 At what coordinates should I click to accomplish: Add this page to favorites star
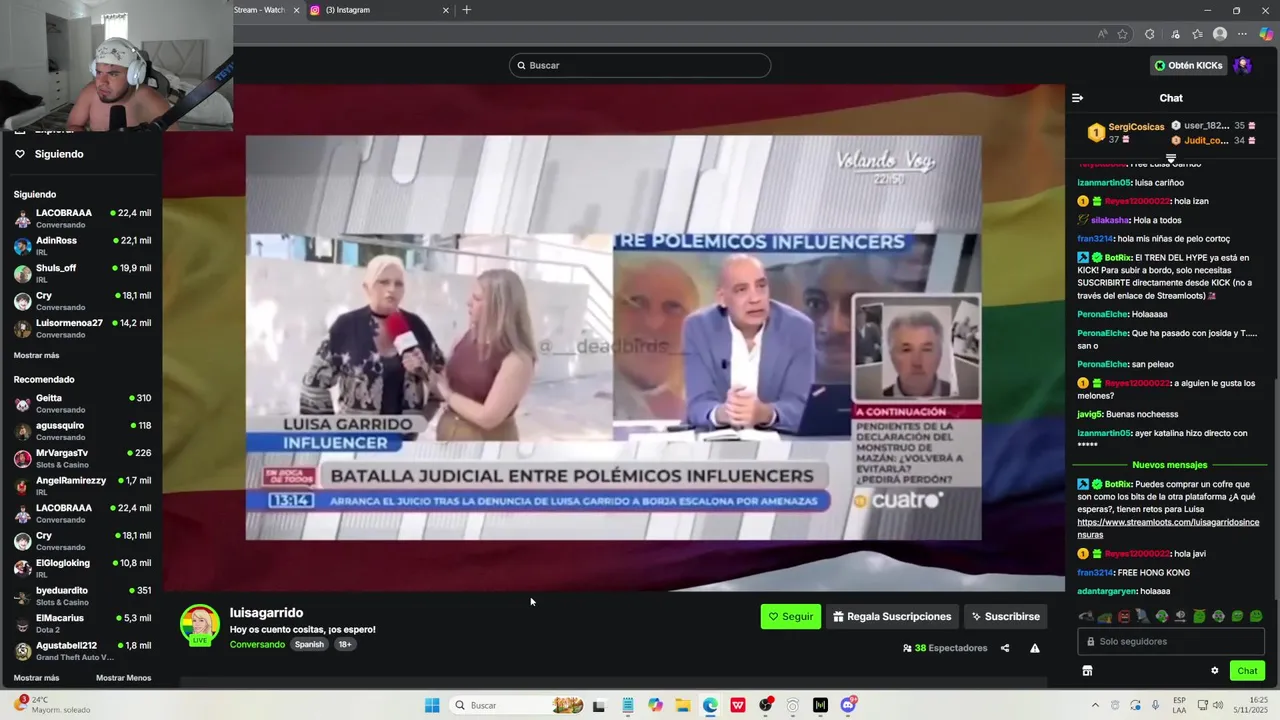(x=1122, y=34)
